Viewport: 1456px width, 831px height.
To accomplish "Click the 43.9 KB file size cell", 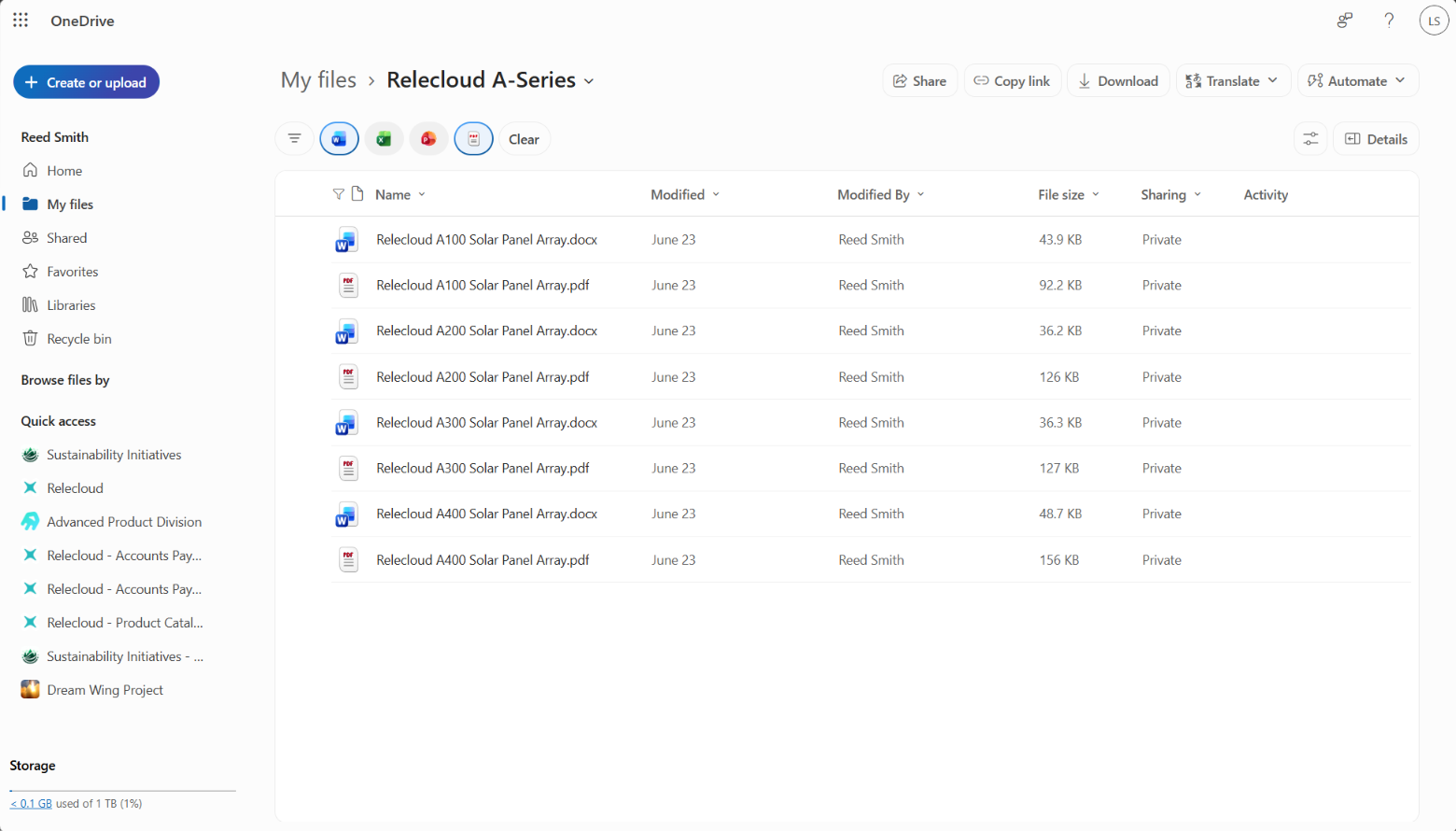I will (x=1060, y=240).
